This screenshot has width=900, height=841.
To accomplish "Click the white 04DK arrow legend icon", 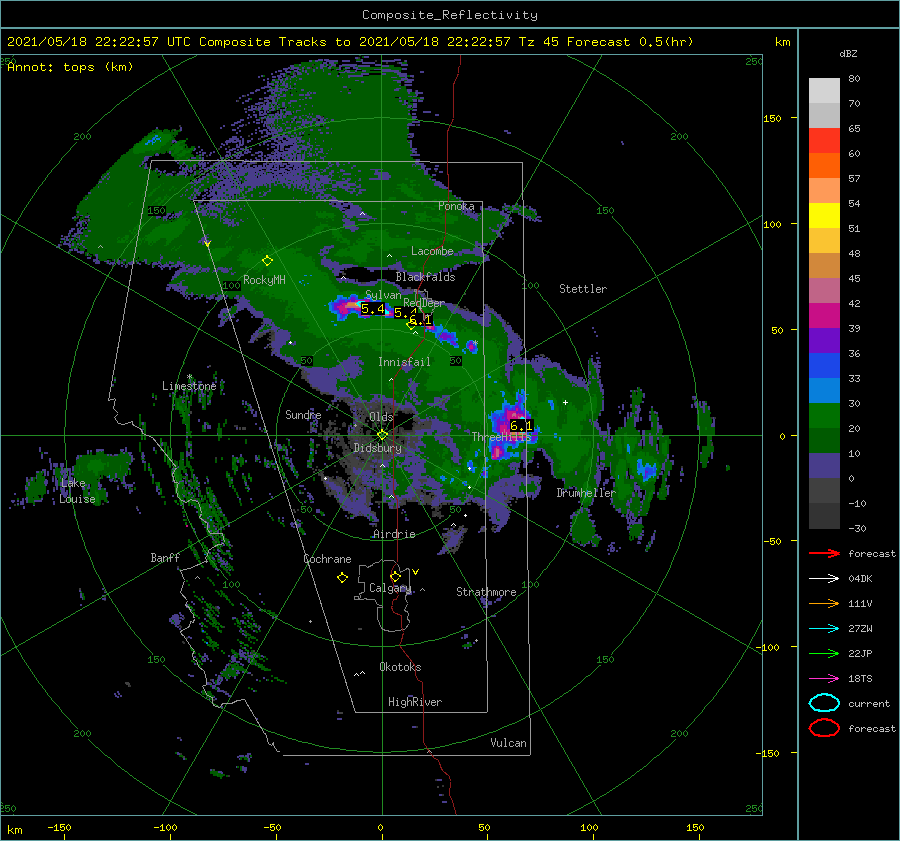I will (824, 578).
